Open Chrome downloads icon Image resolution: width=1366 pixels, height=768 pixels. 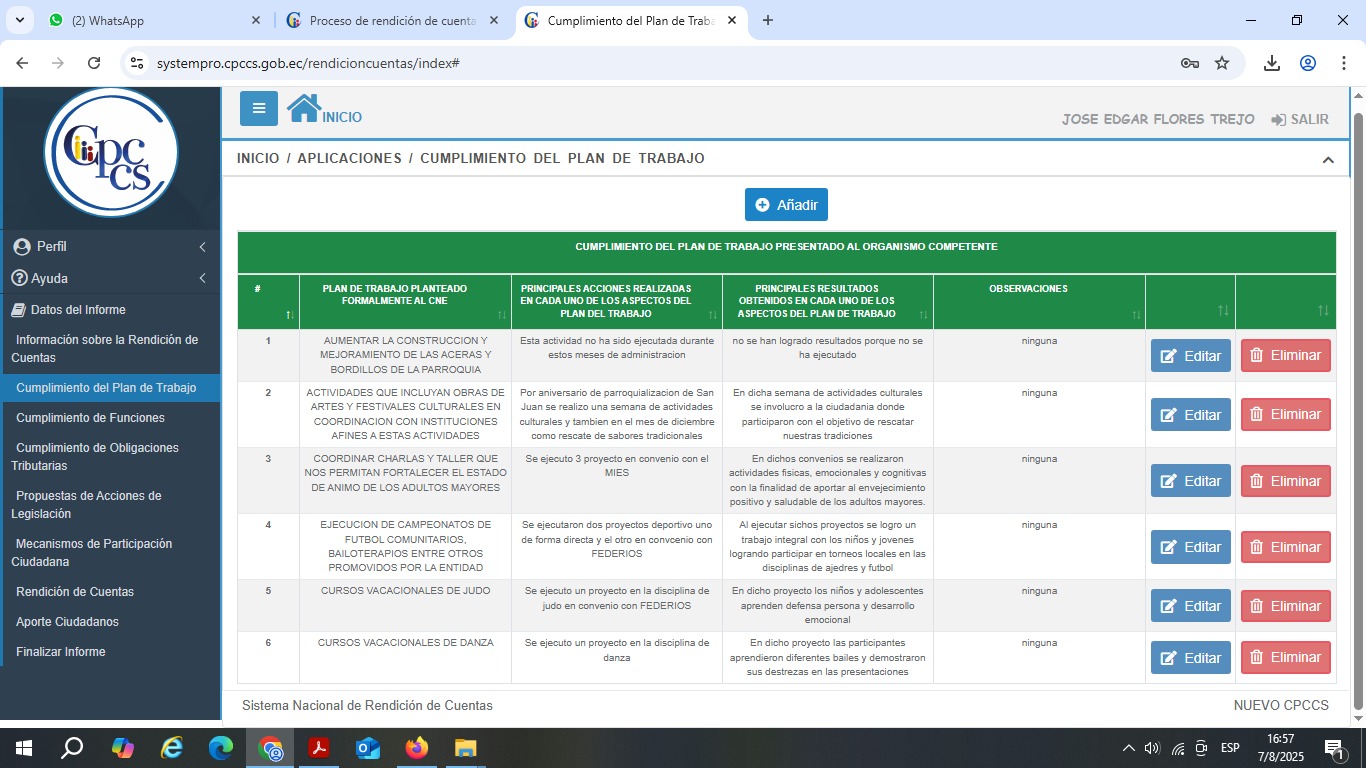[1272, 63]
